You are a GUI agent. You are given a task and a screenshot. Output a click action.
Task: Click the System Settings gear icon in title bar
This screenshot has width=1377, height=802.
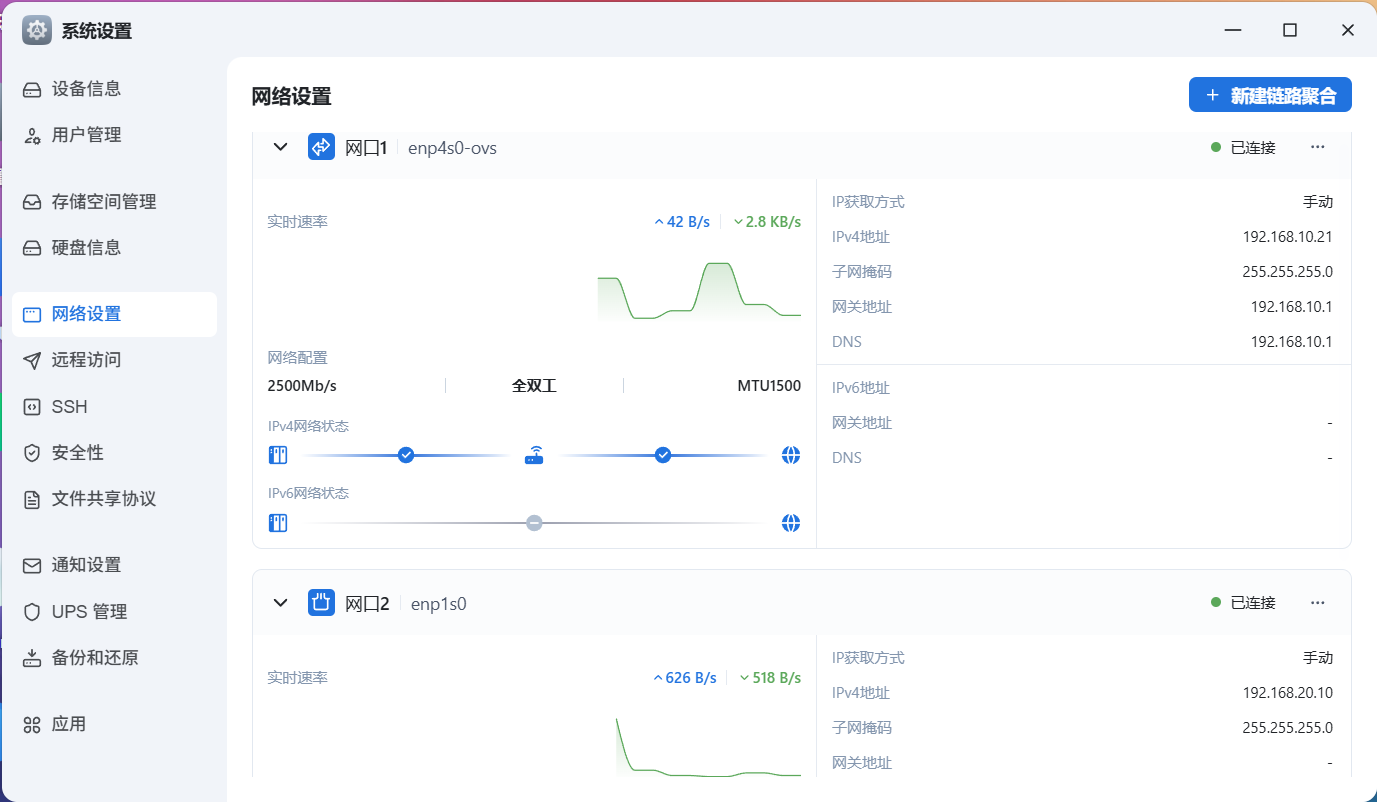click(37, 30)
